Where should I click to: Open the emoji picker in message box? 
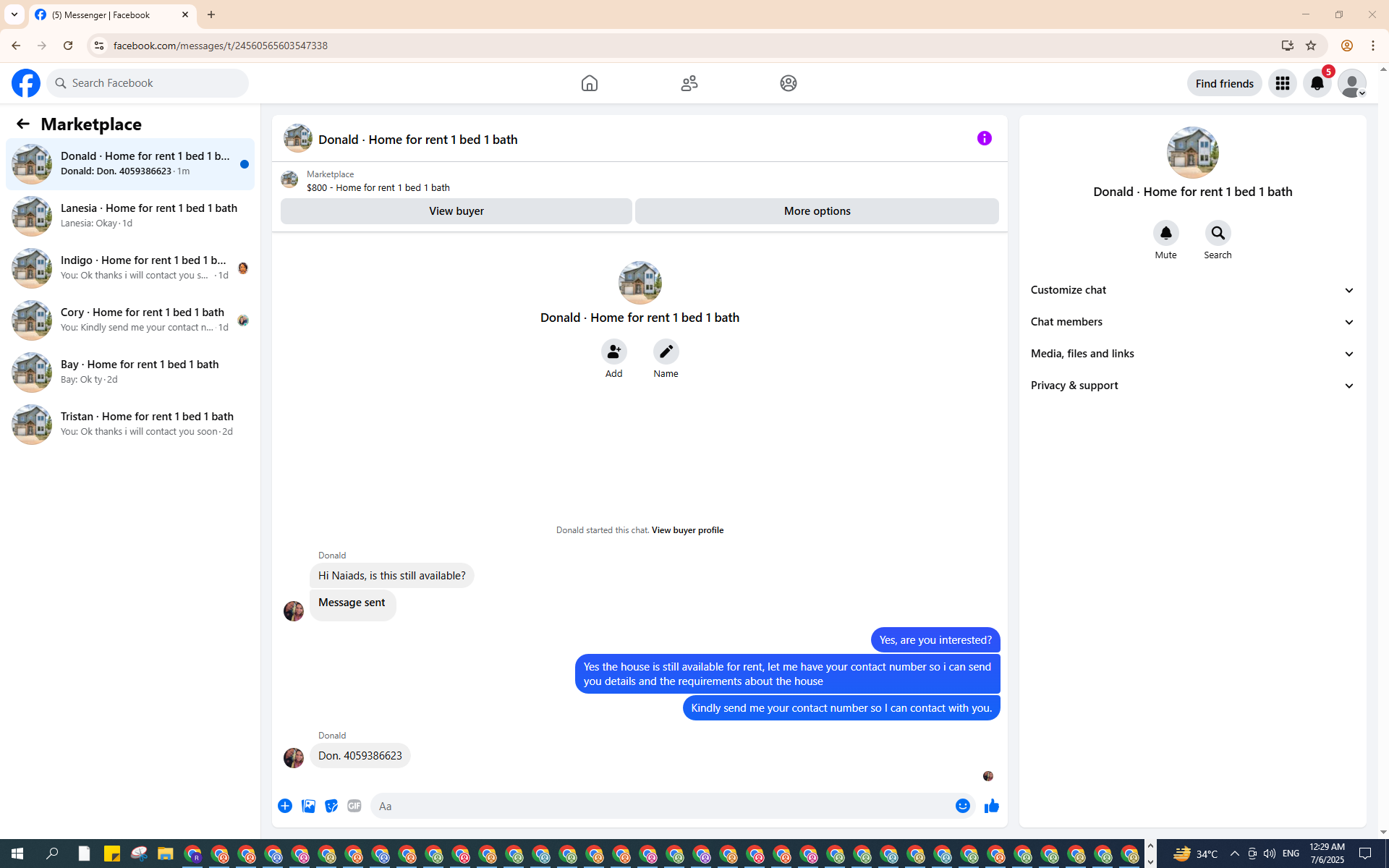tap(962, 806)
